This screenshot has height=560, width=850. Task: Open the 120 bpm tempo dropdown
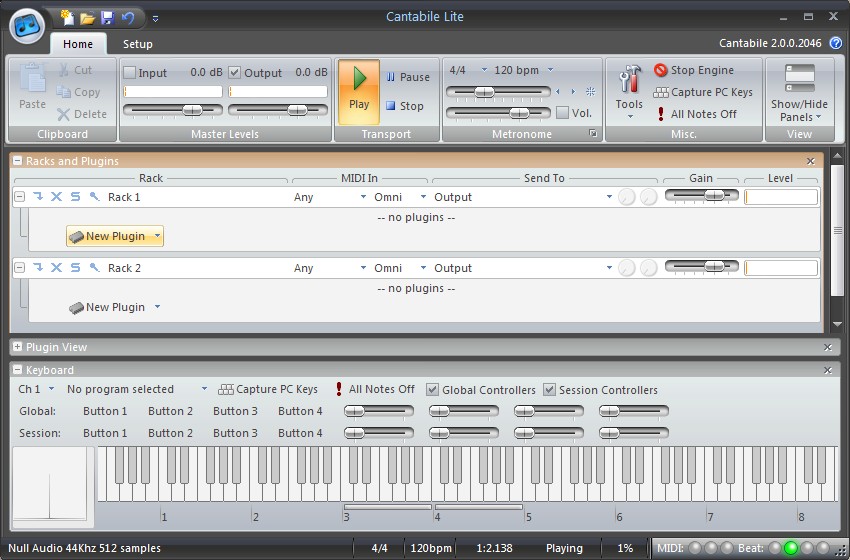[x=524, y=70]
